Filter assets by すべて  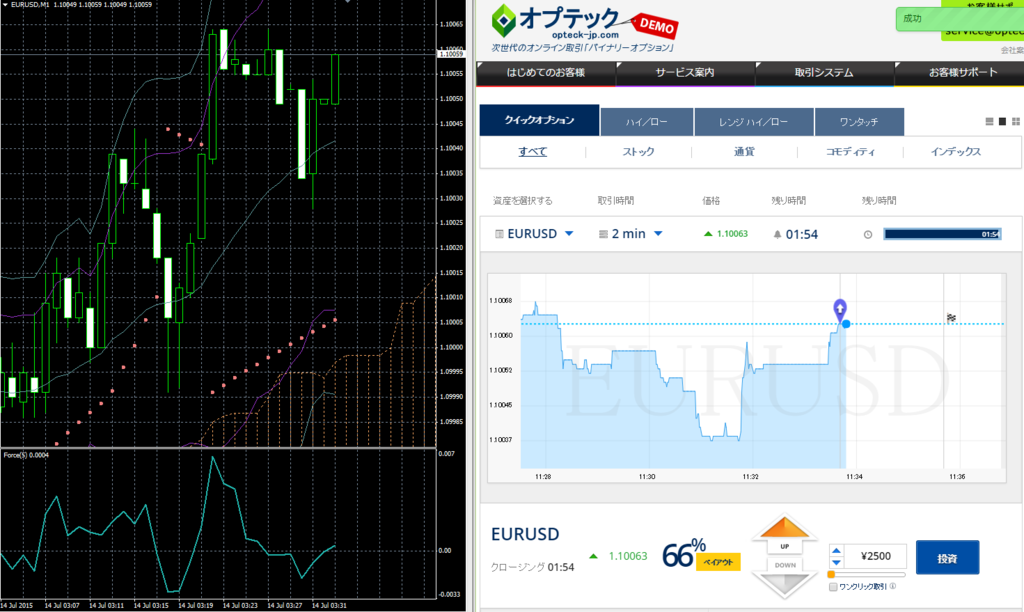click(533, 152)
